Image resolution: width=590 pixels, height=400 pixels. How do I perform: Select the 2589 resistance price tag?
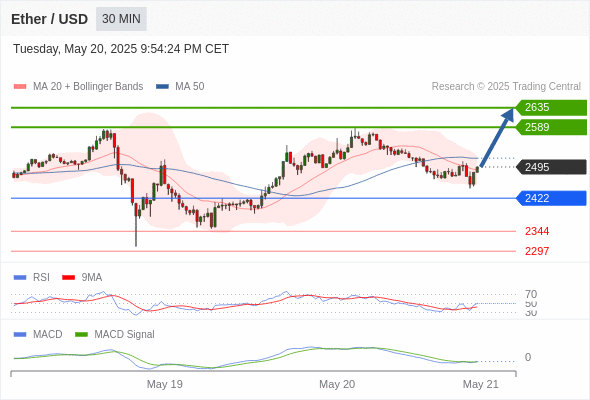coord(551,127)
